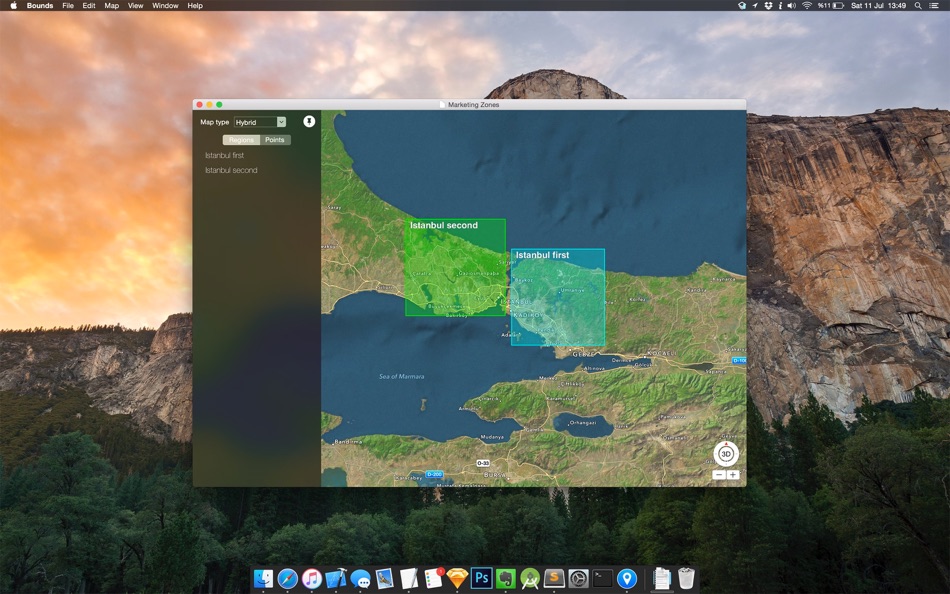Click the Mudanya label on the map
The width and height of the screenshot is (950, 594).
[491, 437]
